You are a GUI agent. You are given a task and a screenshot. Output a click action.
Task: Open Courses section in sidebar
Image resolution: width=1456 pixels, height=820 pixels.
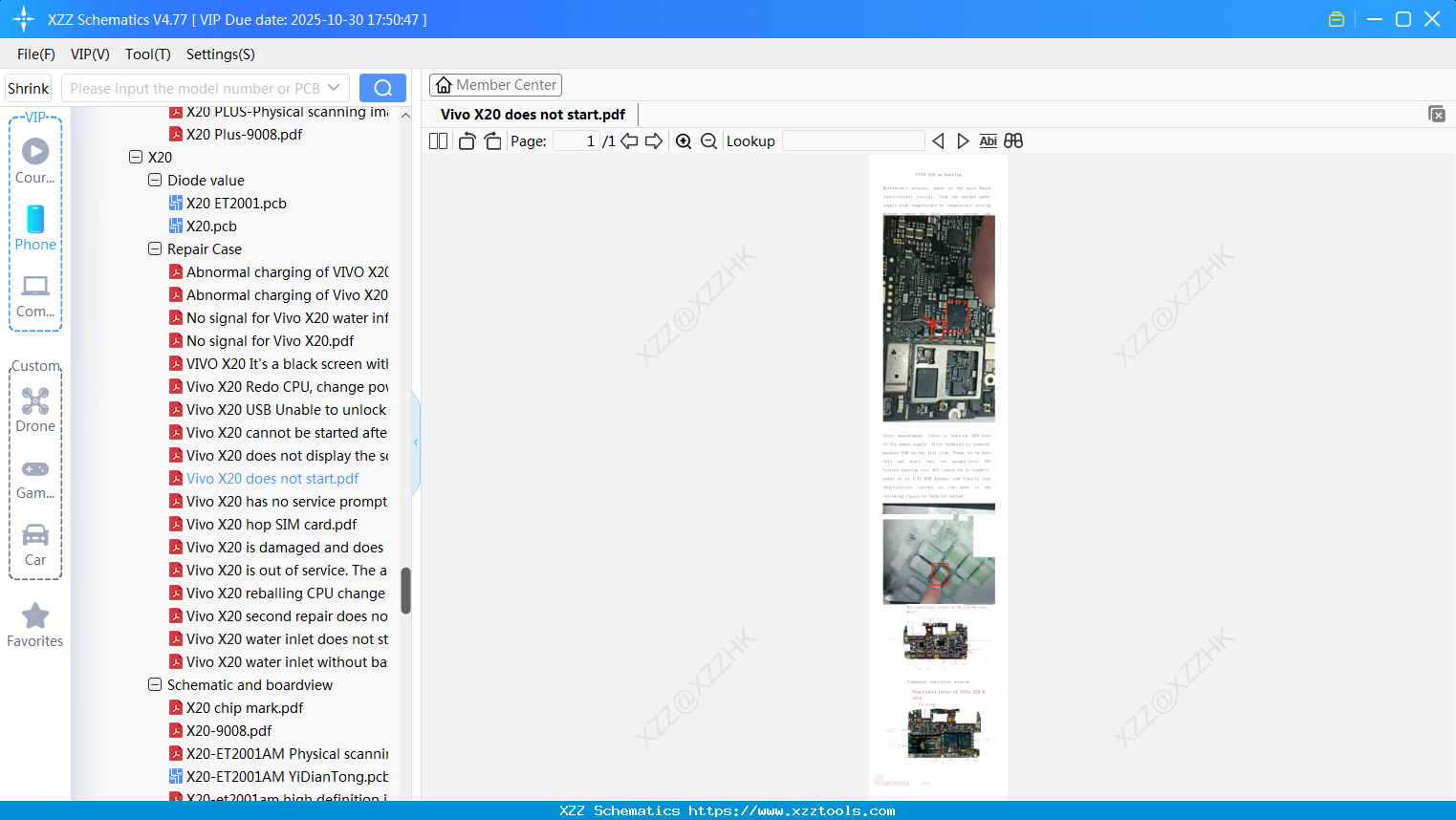coord(35,162)
